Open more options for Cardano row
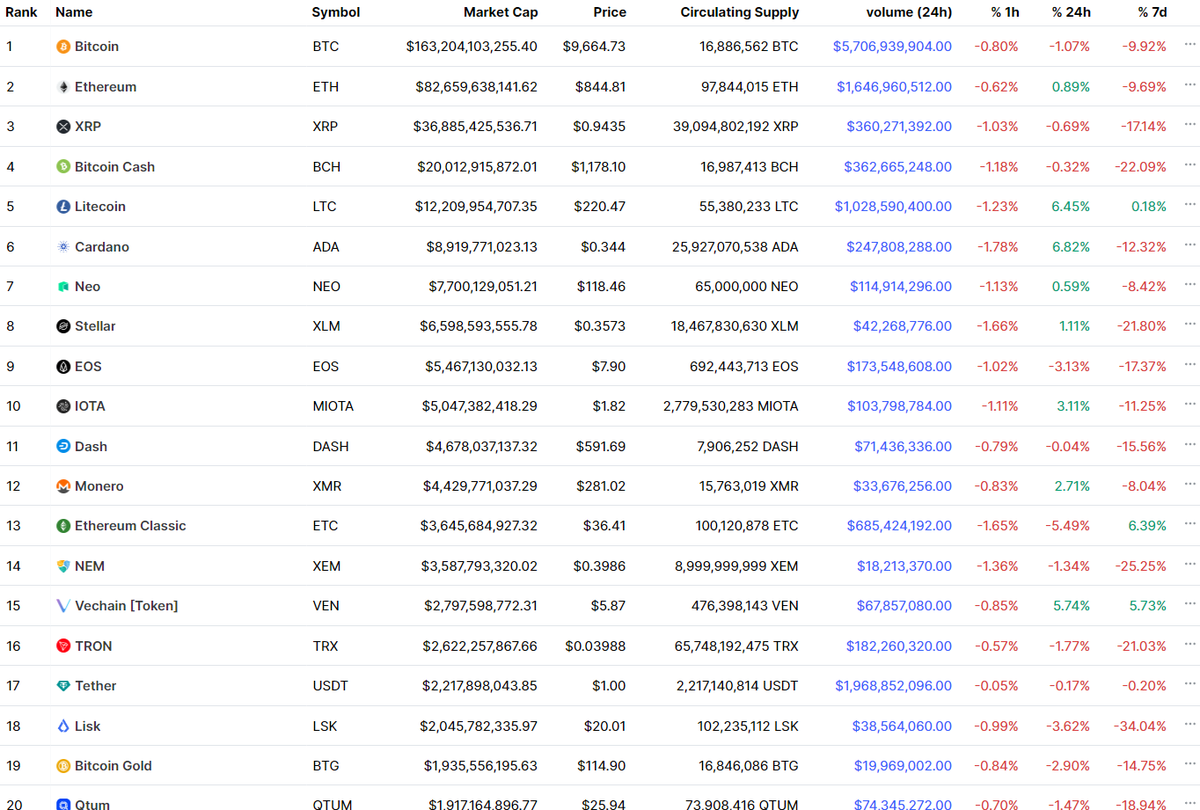 tap(1189, 245)
